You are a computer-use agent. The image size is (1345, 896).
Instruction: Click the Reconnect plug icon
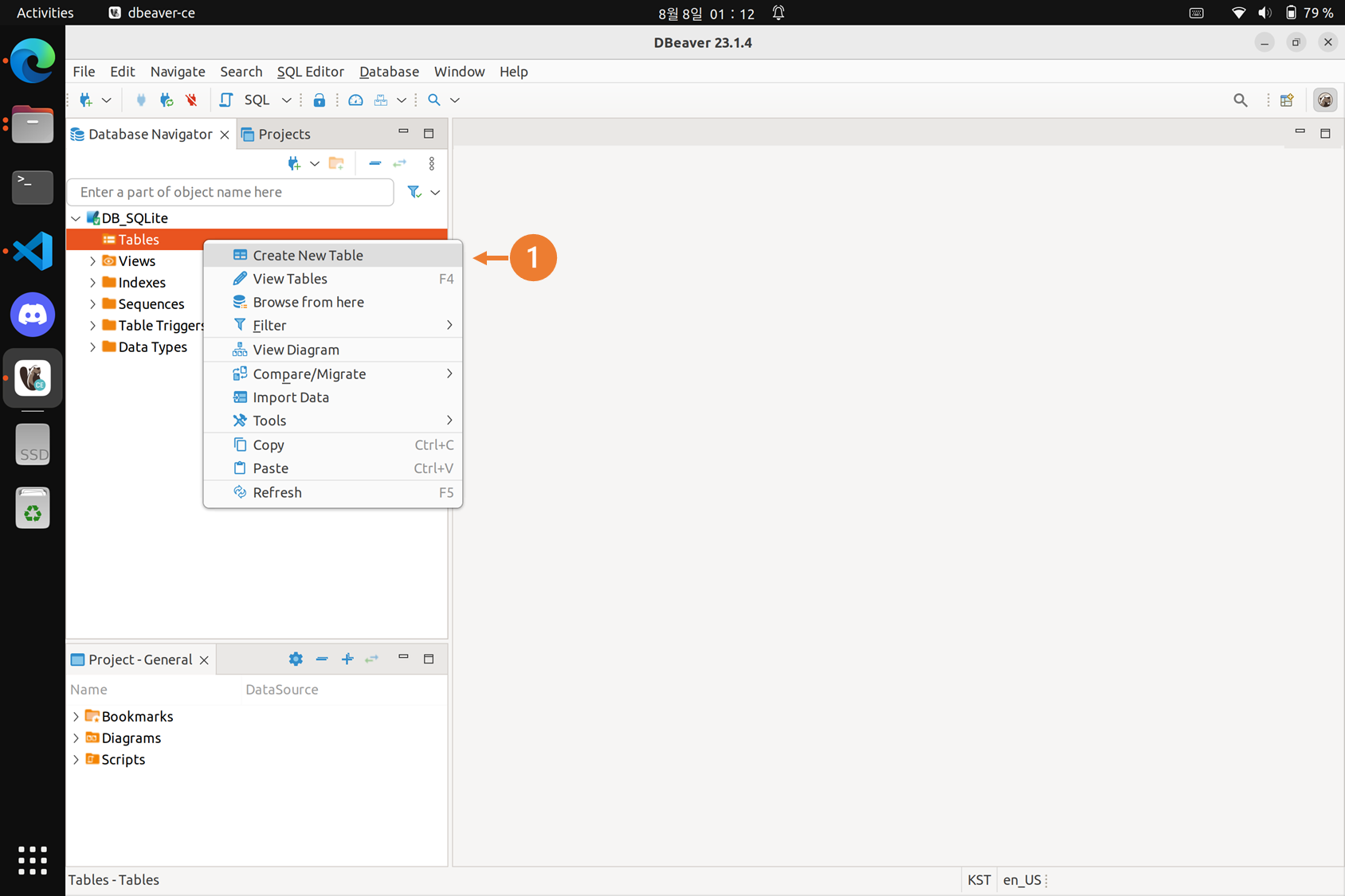[x=167, y=100]
